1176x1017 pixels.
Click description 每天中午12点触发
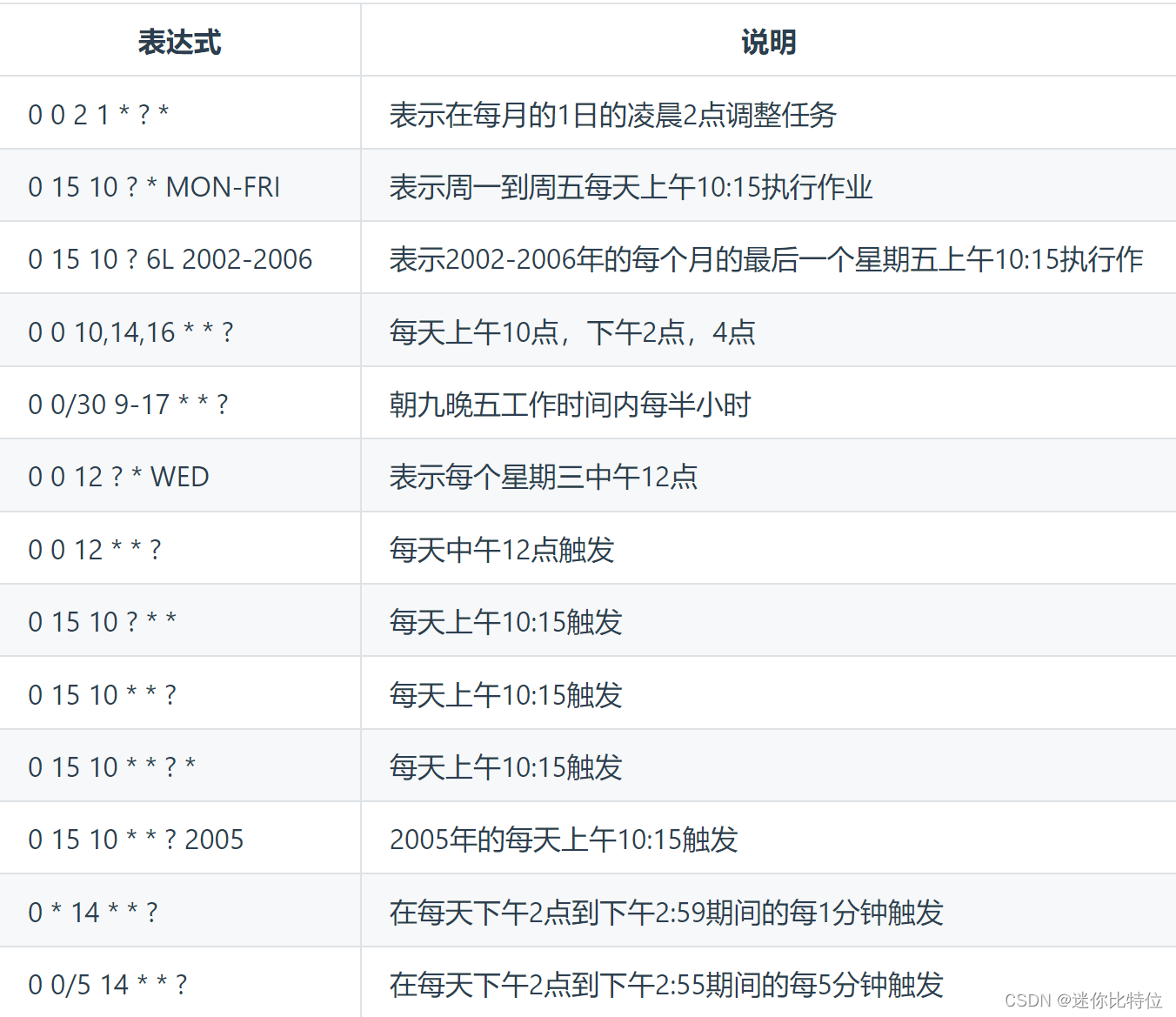pyautogui.click(x=502, y=548)
